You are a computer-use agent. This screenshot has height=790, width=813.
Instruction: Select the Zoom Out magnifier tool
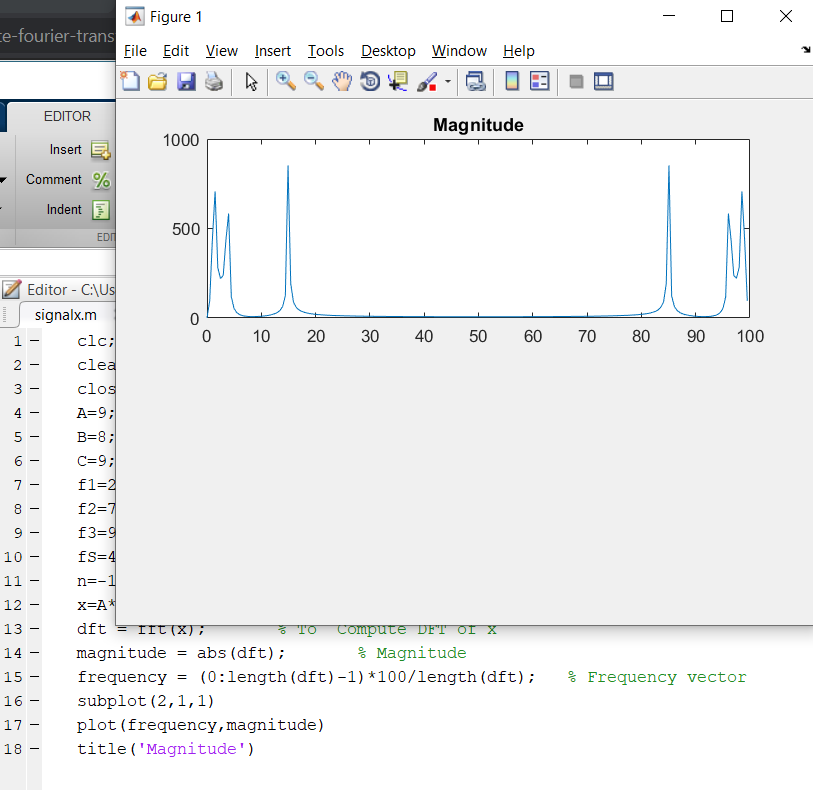(314, 82)
